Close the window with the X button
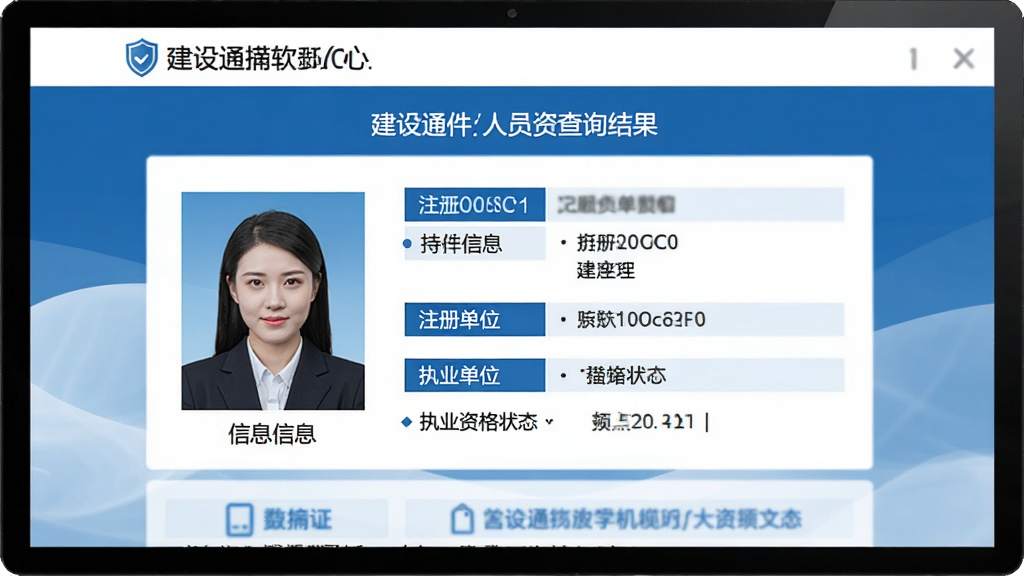The image size is (1024, 576). pyautogui.click(x=963, y=59)
